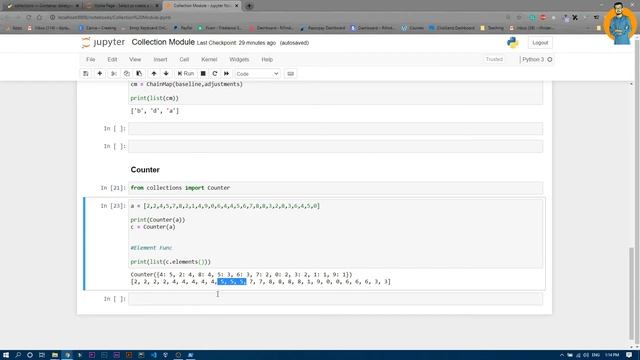Focus the last empty cell at bottom
640x360 pixels.
click(336, 299)
